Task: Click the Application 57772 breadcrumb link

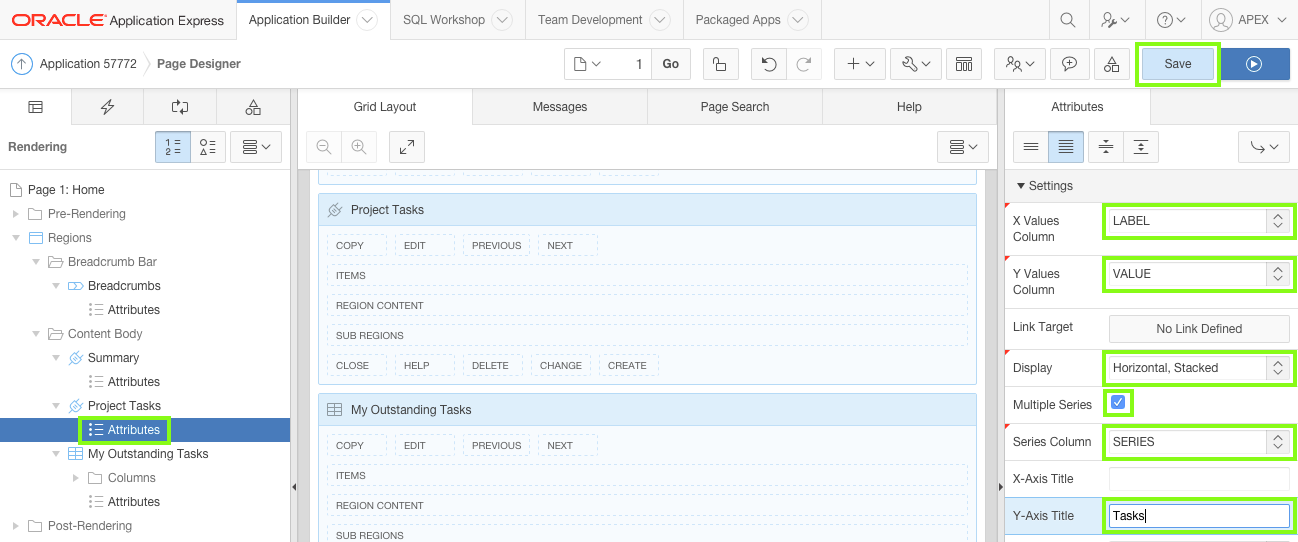Action: tap(90, 64)
